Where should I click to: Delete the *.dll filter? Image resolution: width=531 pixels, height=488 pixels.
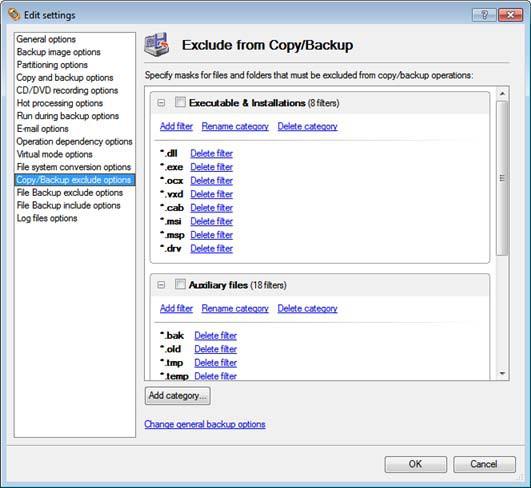(x=212, y=153)
